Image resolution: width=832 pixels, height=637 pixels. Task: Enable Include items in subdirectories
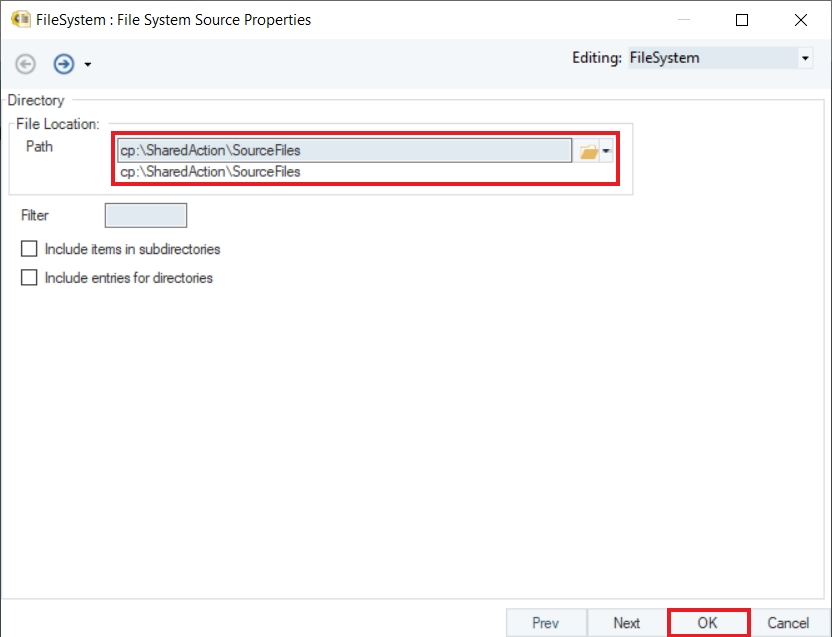point(29,249)
